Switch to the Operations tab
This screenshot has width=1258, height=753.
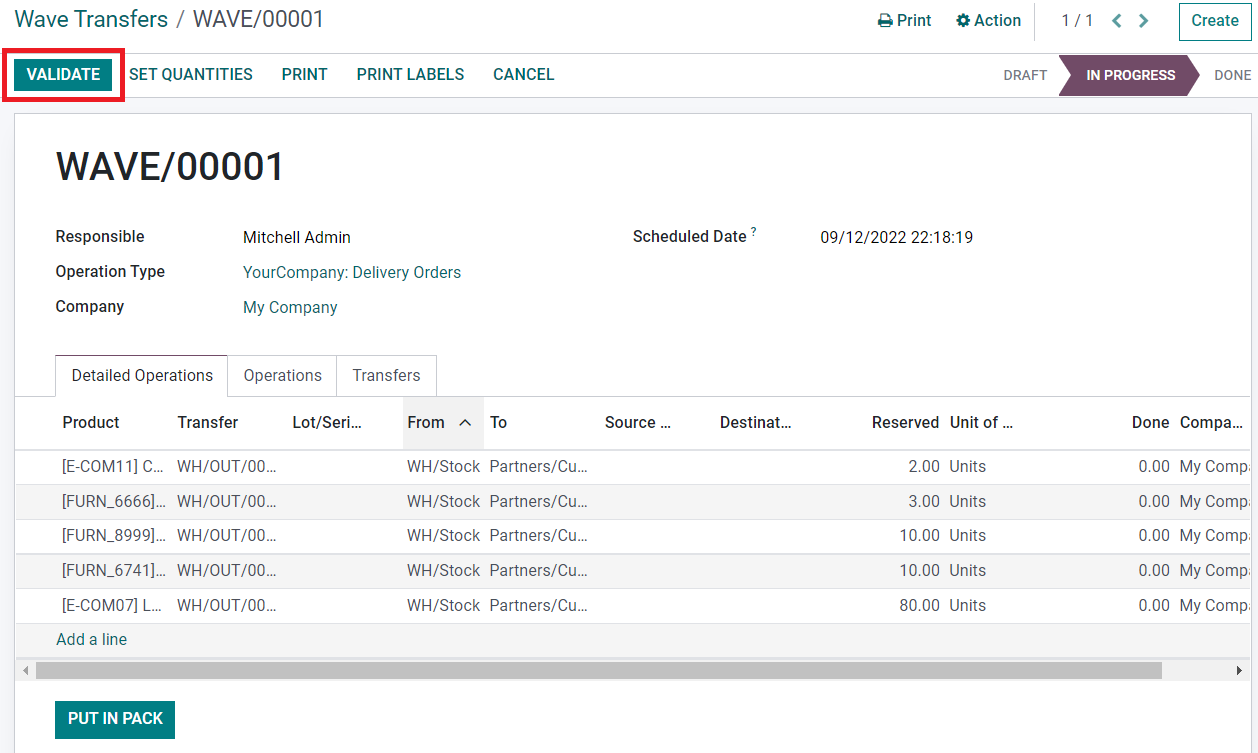coord(282,376)
